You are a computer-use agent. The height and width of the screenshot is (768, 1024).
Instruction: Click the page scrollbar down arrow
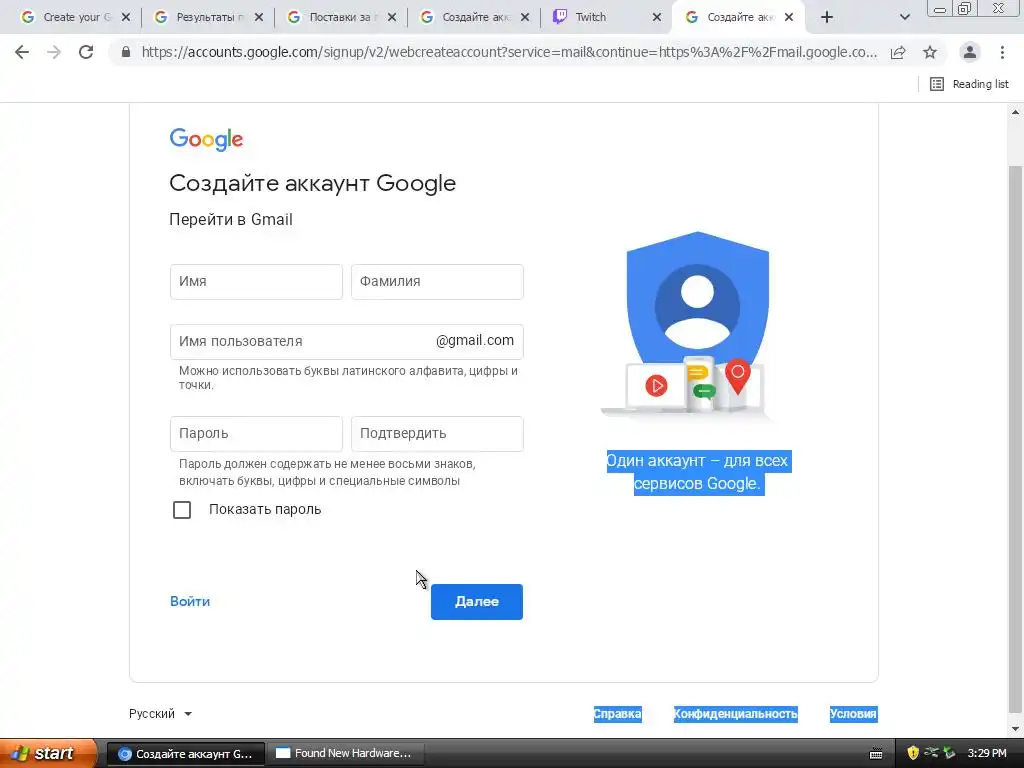(1016, 728)
